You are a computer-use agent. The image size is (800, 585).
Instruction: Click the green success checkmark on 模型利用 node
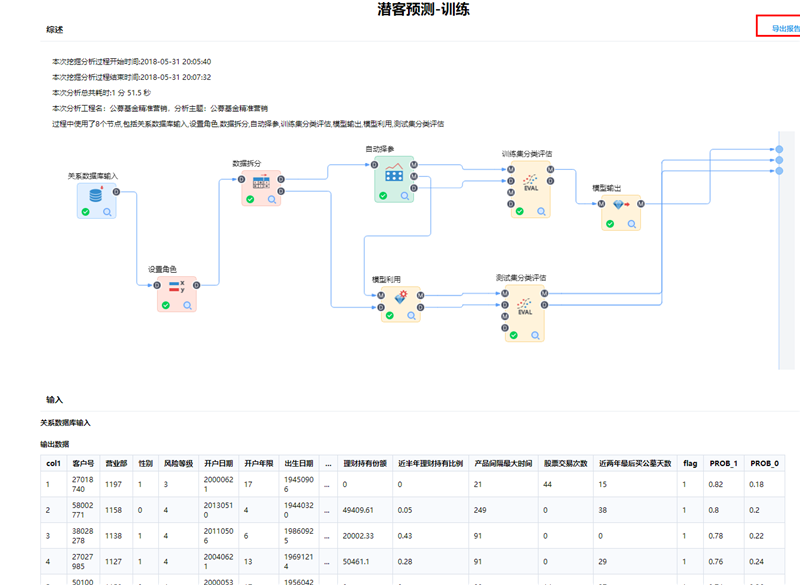(x=389, y=315)
